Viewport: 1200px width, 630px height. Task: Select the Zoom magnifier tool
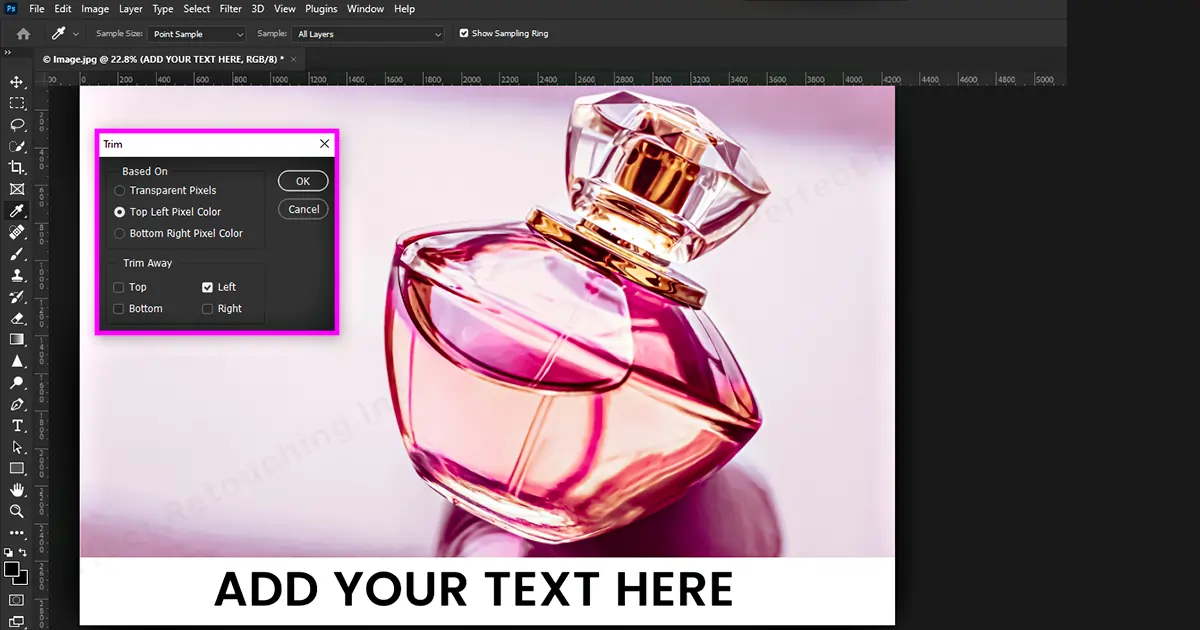17,511
